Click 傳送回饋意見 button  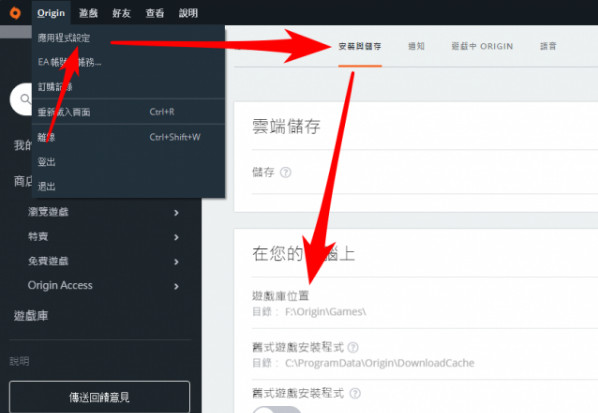point(100,397)
